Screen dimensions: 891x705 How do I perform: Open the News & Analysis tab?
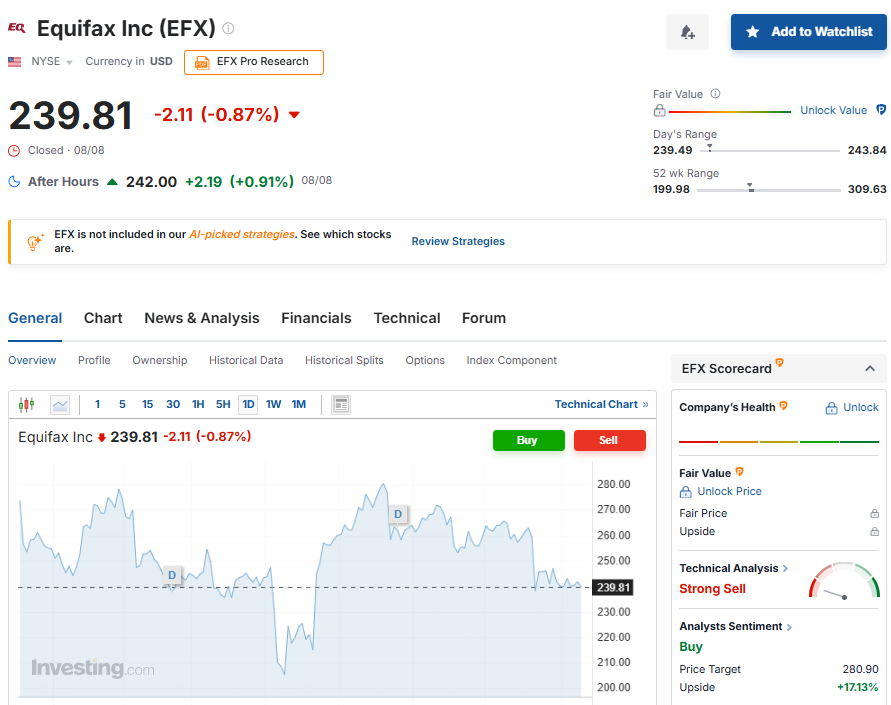202,318
